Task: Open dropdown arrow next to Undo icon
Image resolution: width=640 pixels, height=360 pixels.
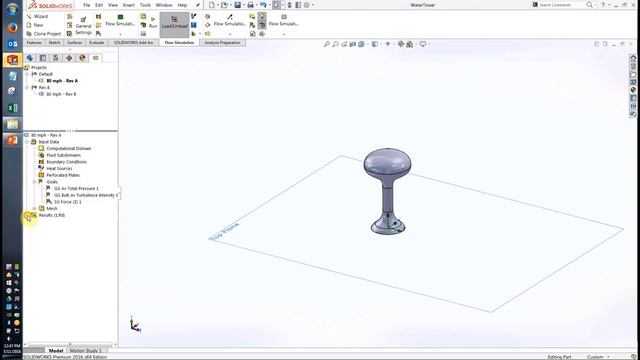Action: point(269,5)
